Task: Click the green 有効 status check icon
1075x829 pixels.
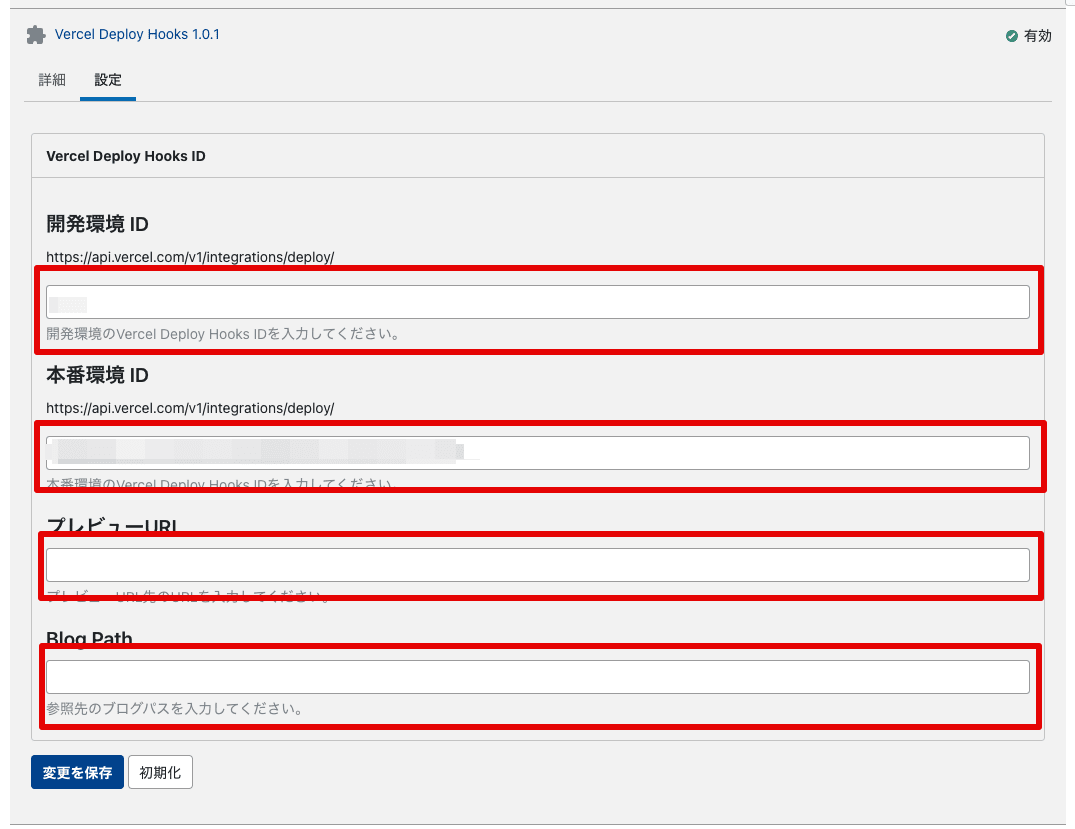Action: (x=1011, y=36)
